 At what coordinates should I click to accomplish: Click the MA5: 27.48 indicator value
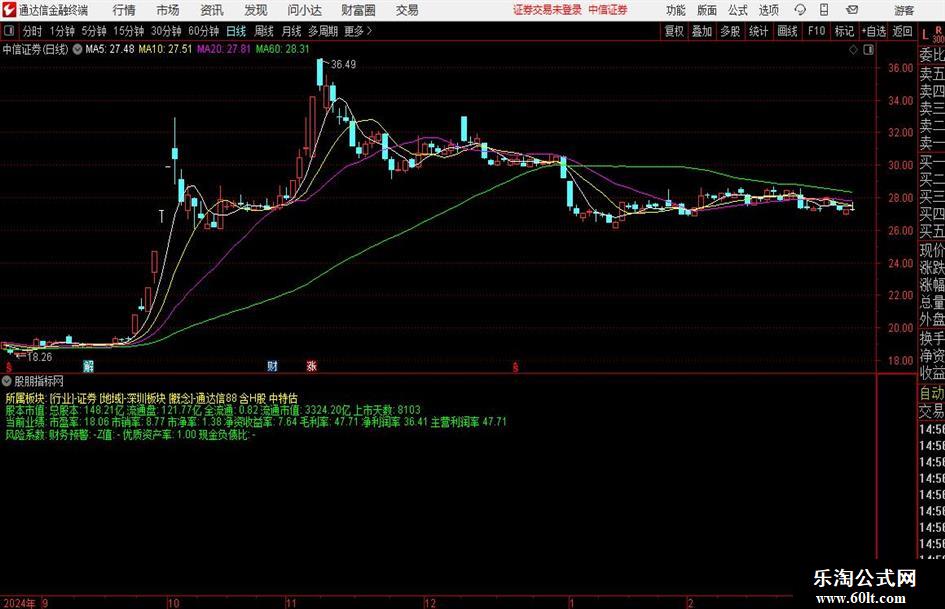click(110, 49)
